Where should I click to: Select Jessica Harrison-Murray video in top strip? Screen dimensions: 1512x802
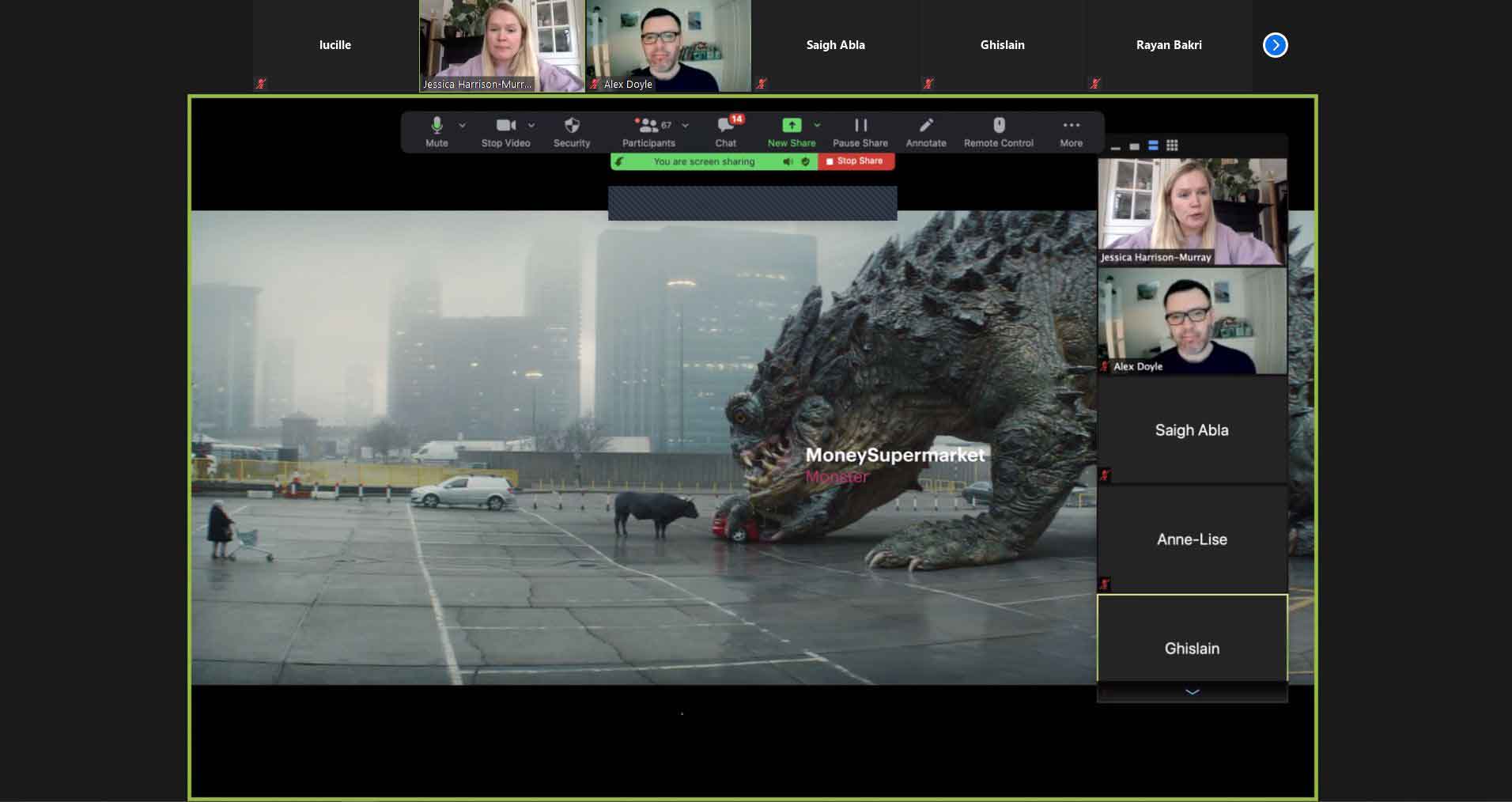[x=501, y=45]
